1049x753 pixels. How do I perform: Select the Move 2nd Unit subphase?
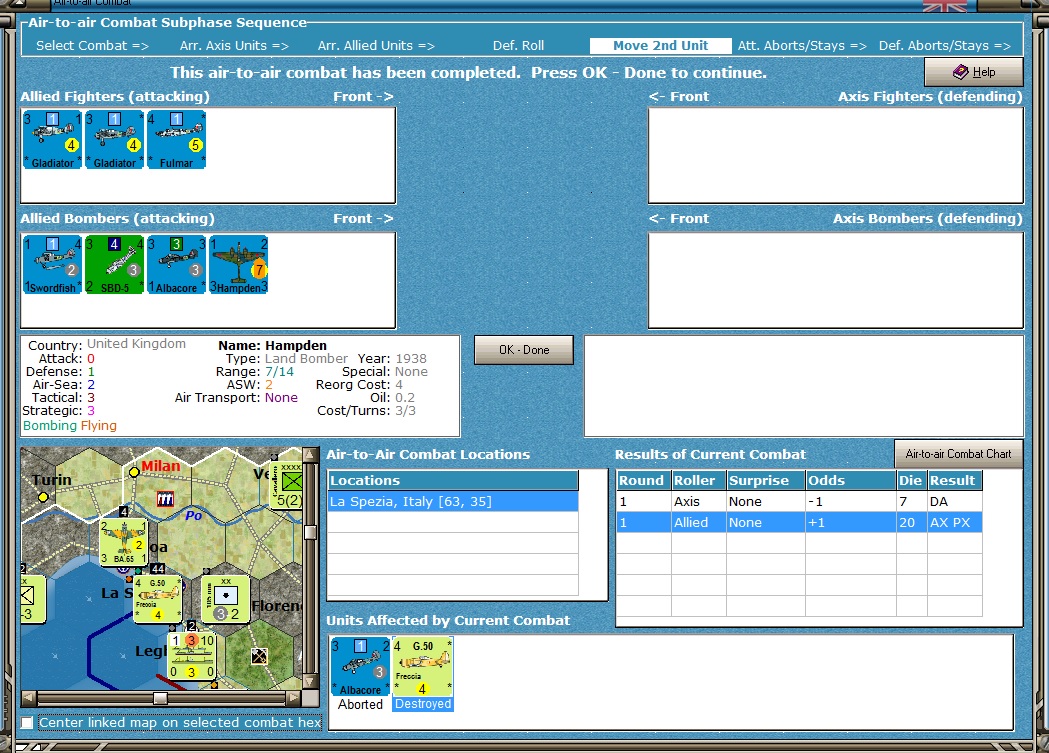pyautogui.click(x=660, y=45)
